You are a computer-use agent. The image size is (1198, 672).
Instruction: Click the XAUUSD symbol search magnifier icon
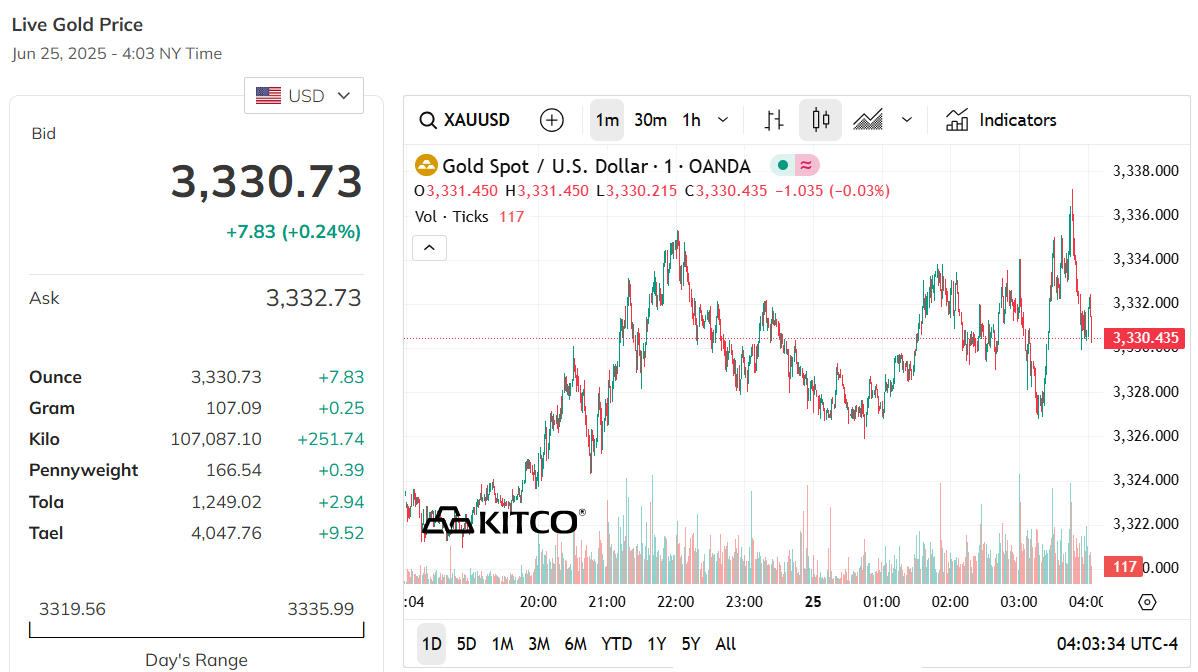428,120
